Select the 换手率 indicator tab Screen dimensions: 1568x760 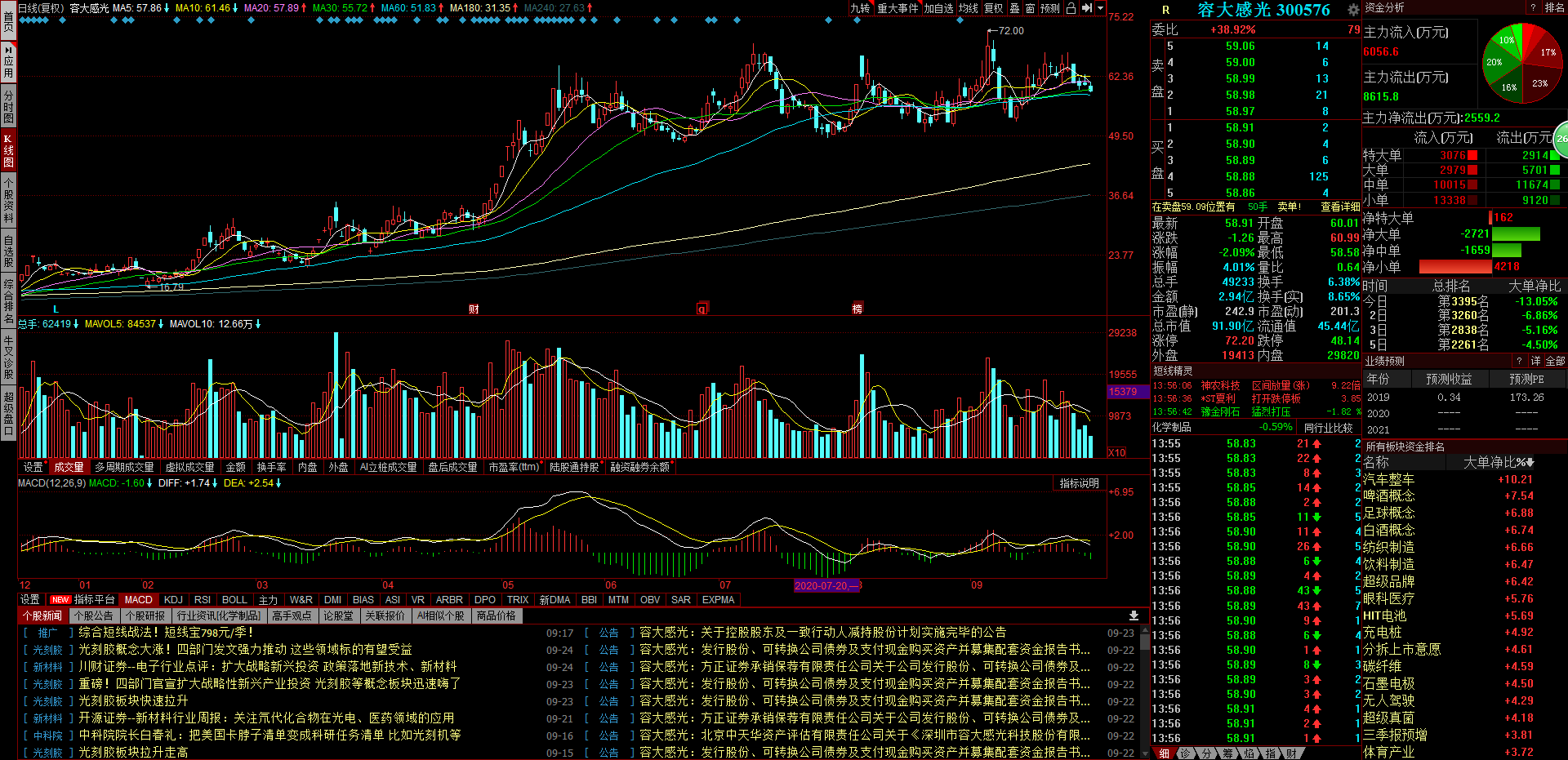tap(271, 467)
